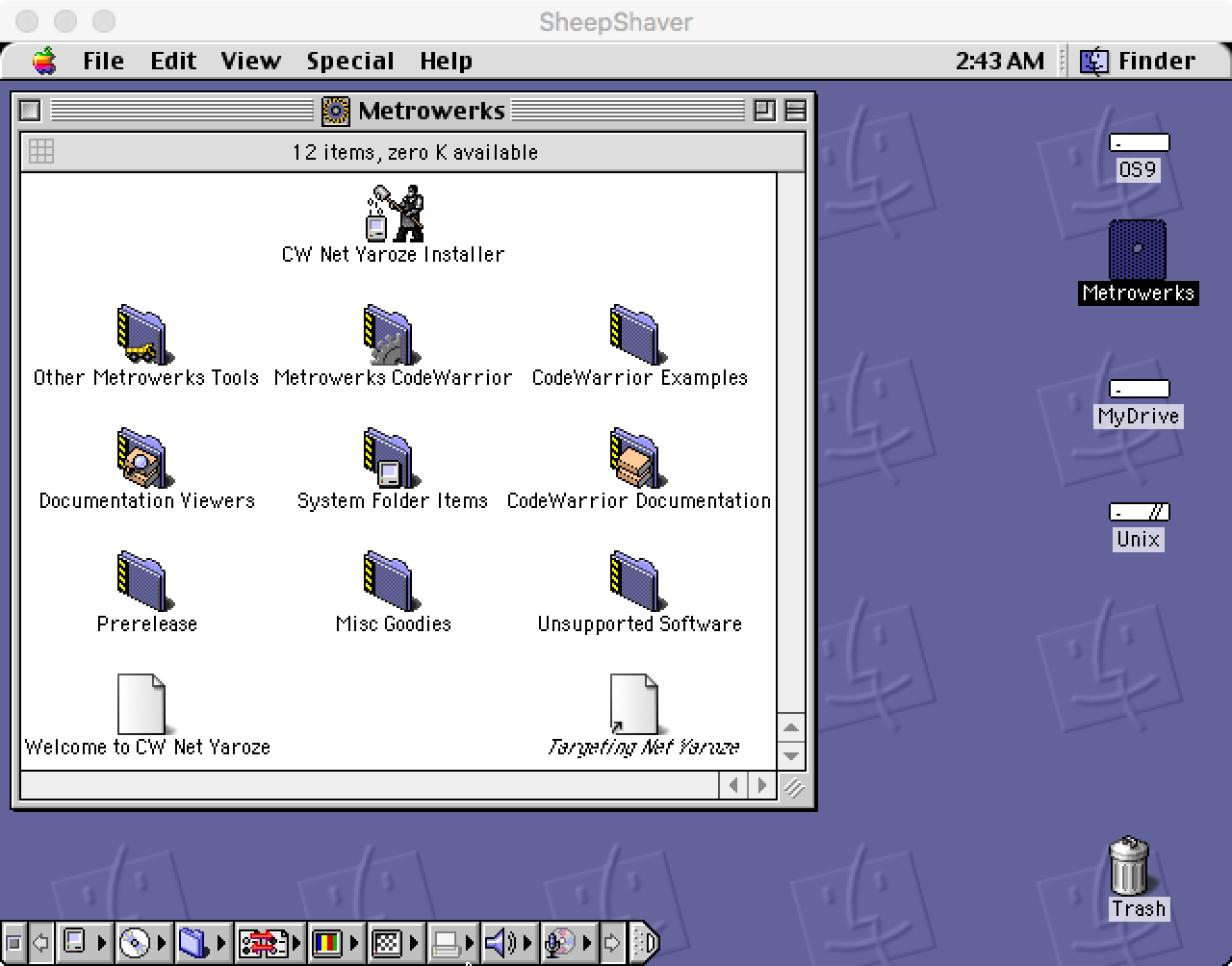
Task: Toggle windowshade collapse box of Metrowerks window
Action: click(x=795, y=111)
